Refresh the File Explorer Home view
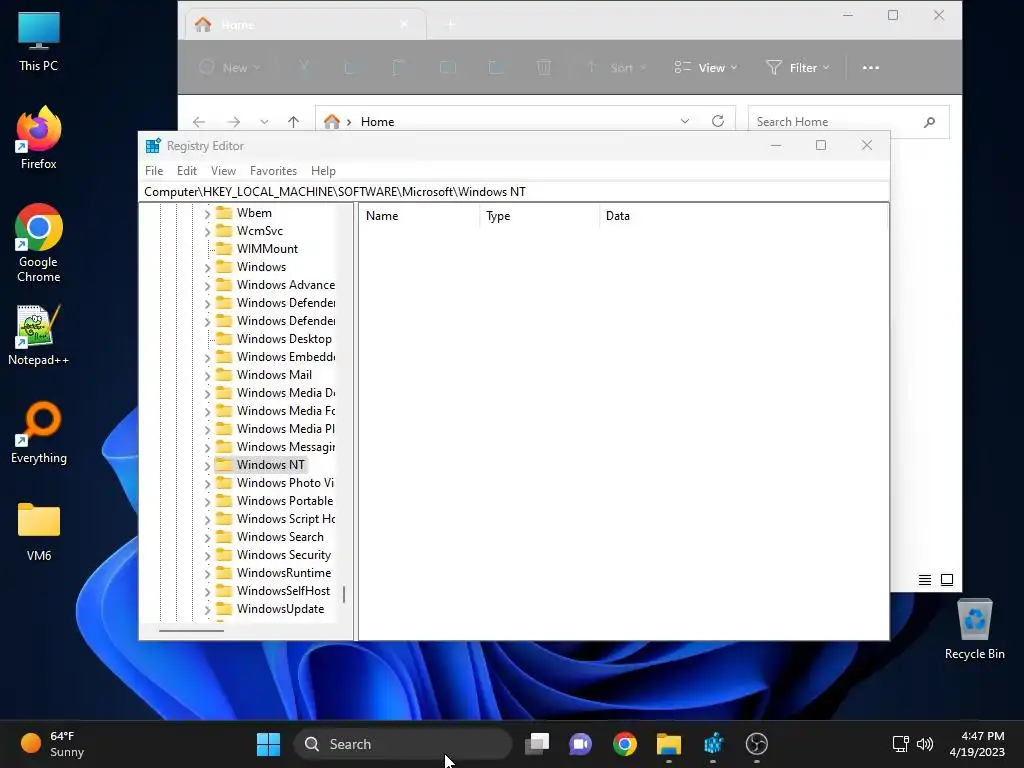This screenshot has height=768, width=1024. pos(718,121)
